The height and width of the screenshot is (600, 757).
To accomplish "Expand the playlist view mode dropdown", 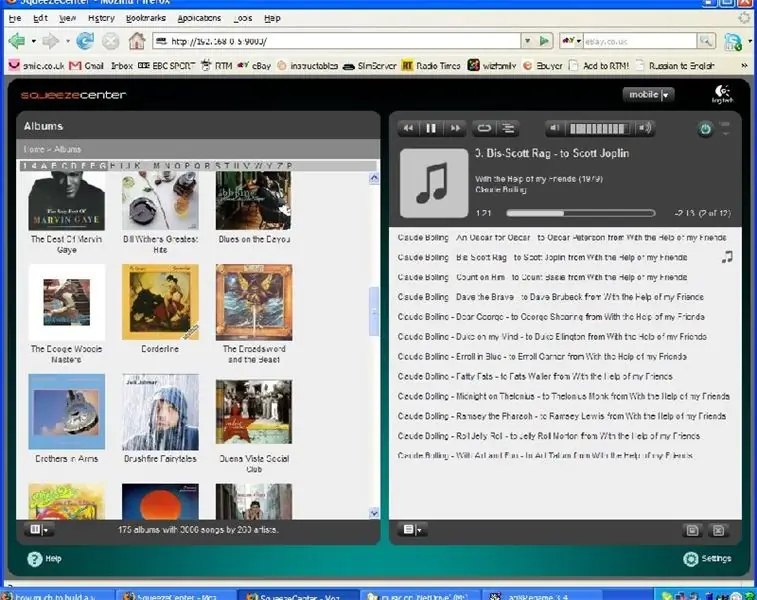I will pos(412,530).
